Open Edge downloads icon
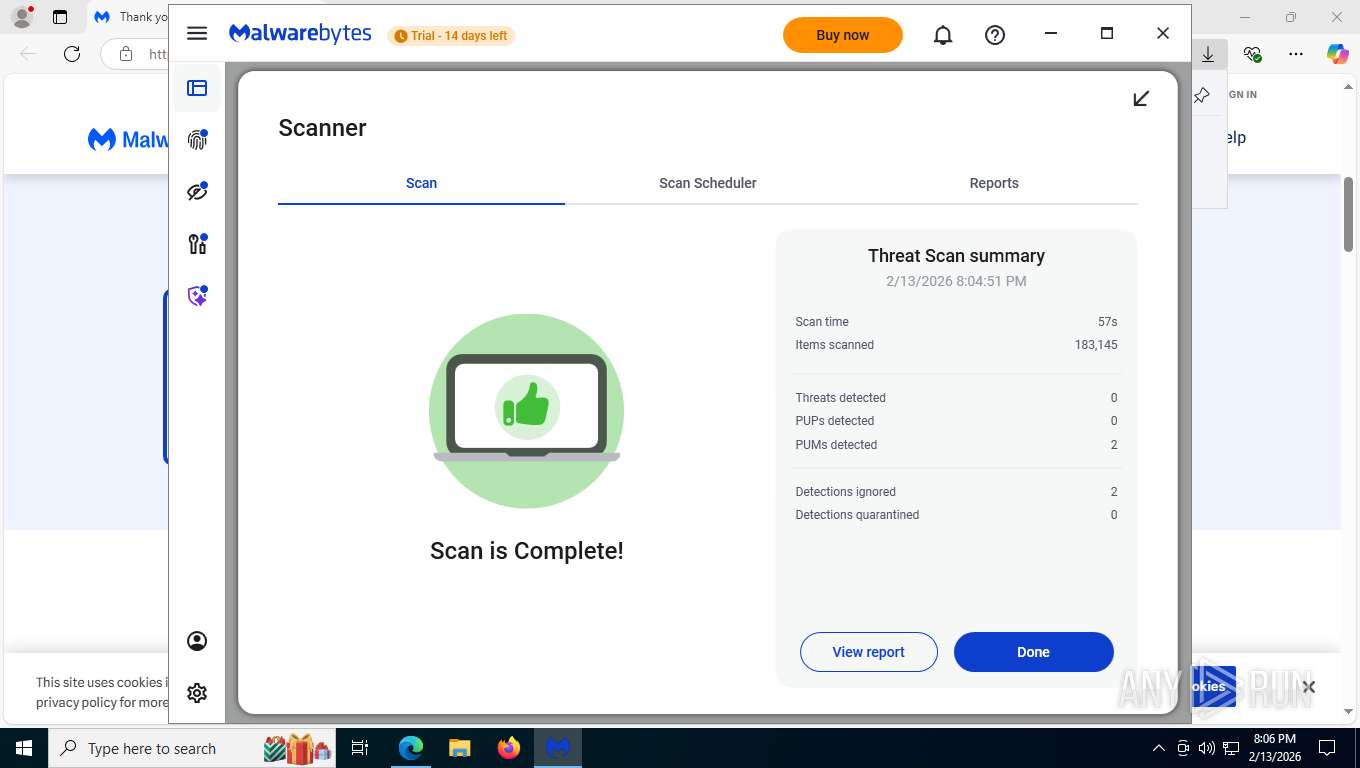Viewport: 1360px width, 768px height. click(x=1208, y=54)
